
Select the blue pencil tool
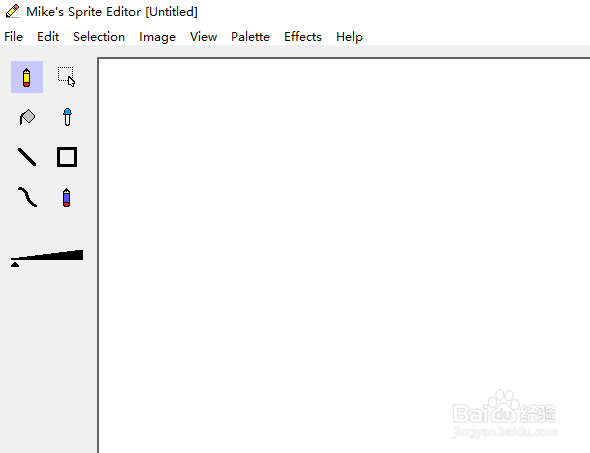(67, 197)
